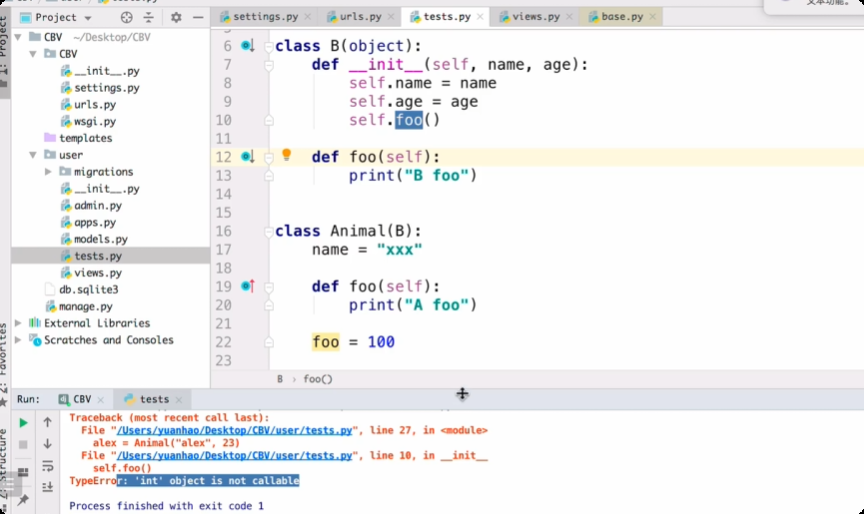Close the tests run tab
This screenshot has width=864, height=514.
(x=179, y=400)
